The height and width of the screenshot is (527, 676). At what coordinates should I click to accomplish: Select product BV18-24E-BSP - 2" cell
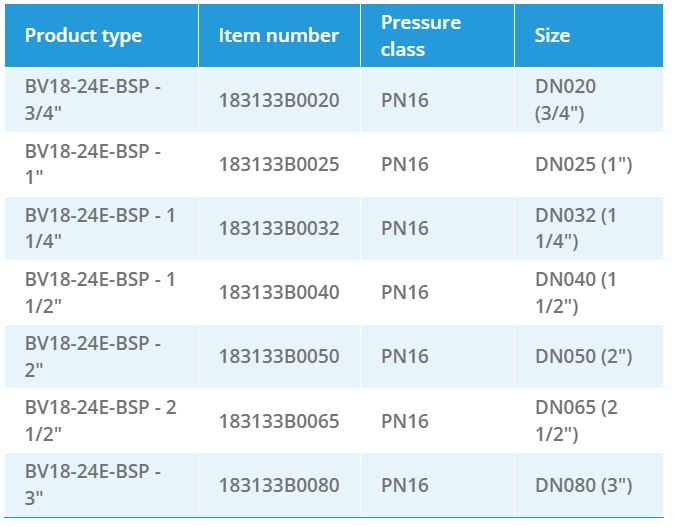[93, 356]
